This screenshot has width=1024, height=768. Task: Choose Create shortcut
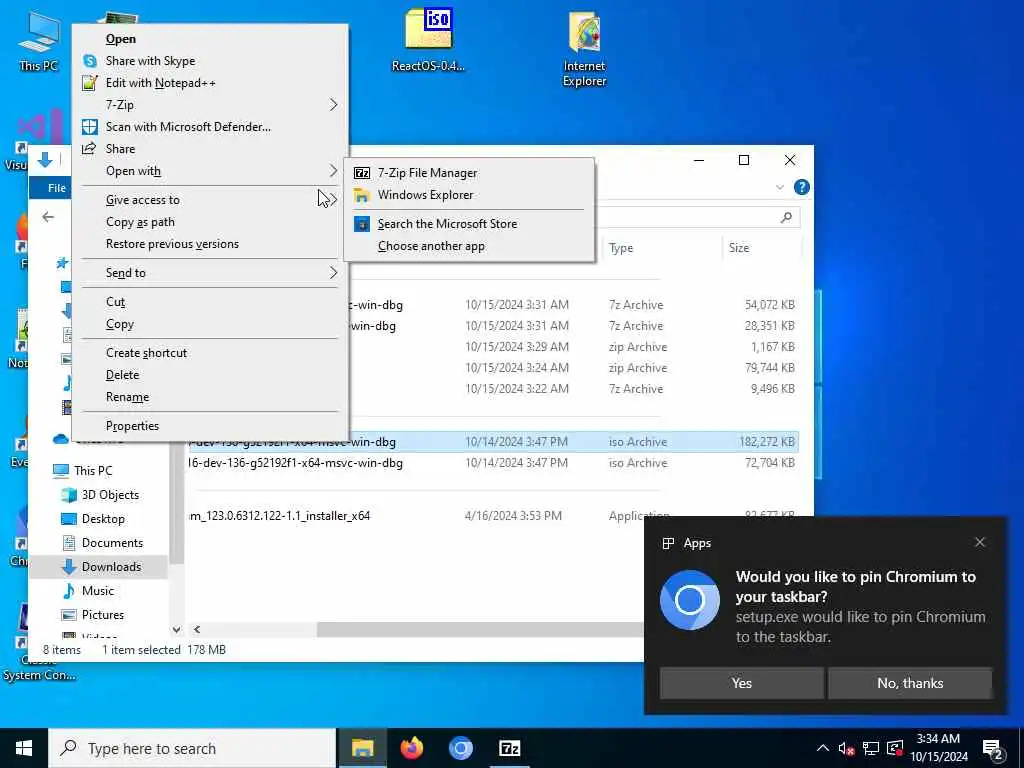click(x=146, y=353)
